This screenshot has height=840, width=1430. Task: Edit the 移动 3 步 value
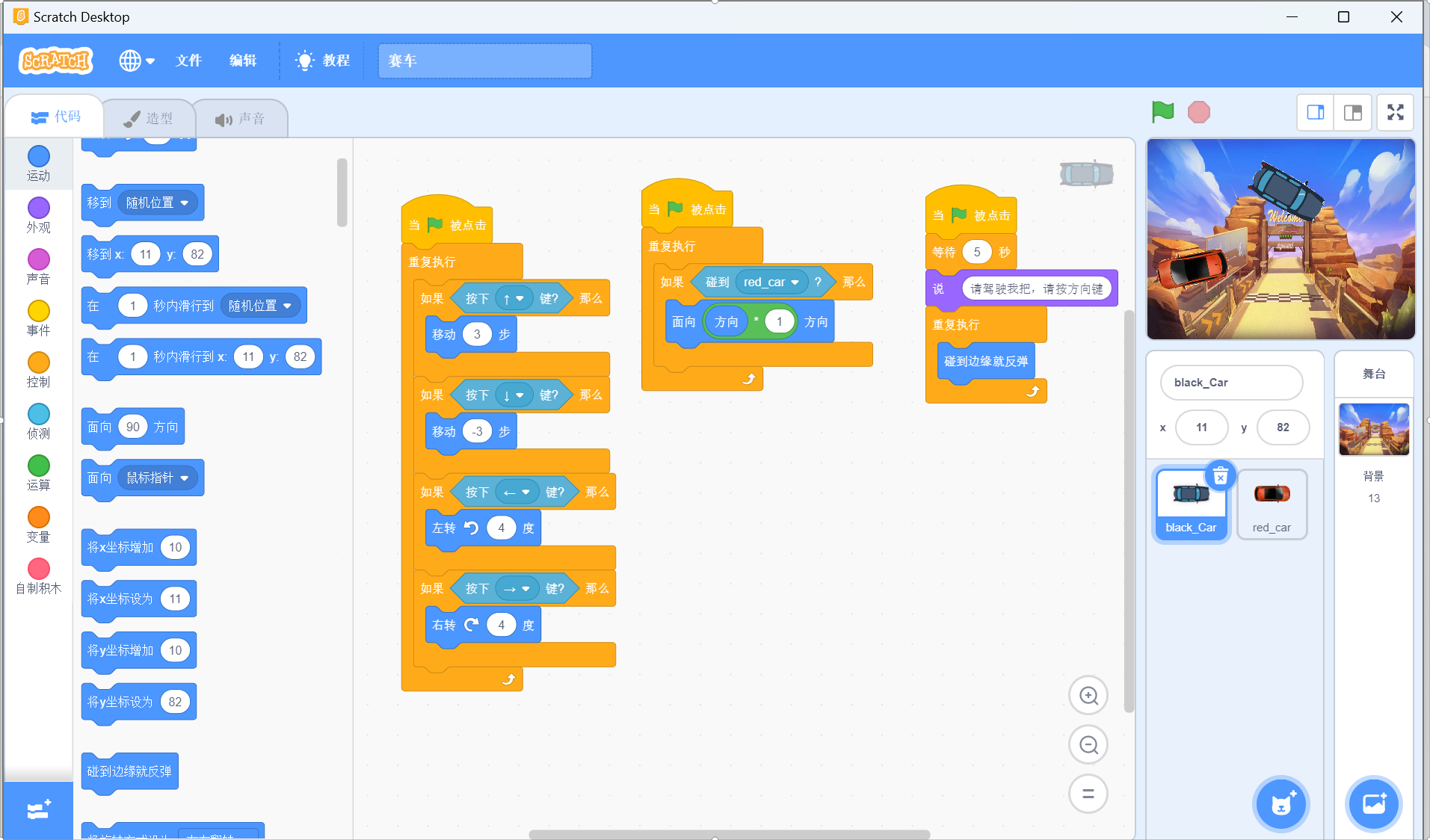tap(477, 334)
